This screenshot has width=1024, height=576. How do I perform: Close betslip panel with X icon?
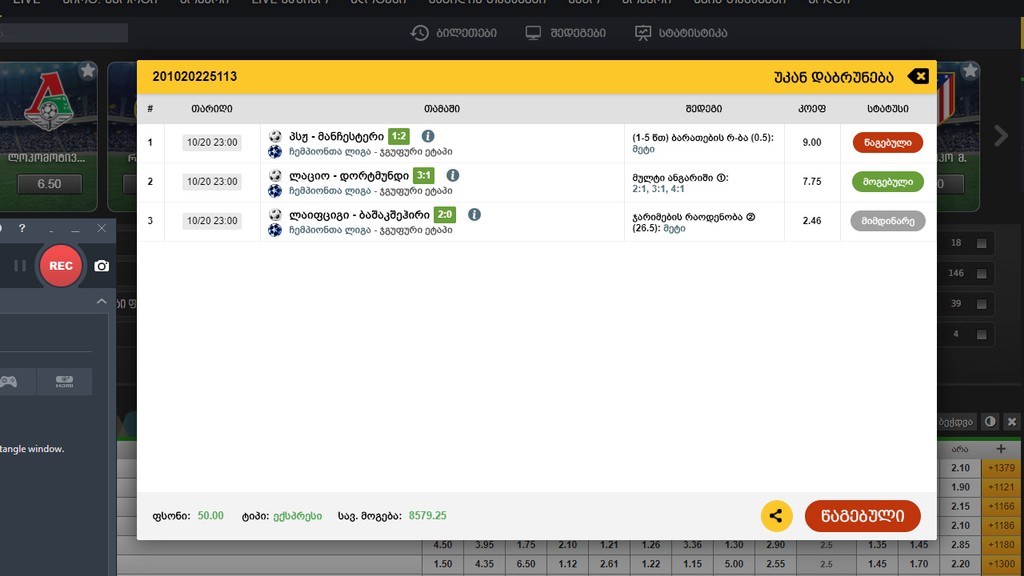pos(1012,422)
